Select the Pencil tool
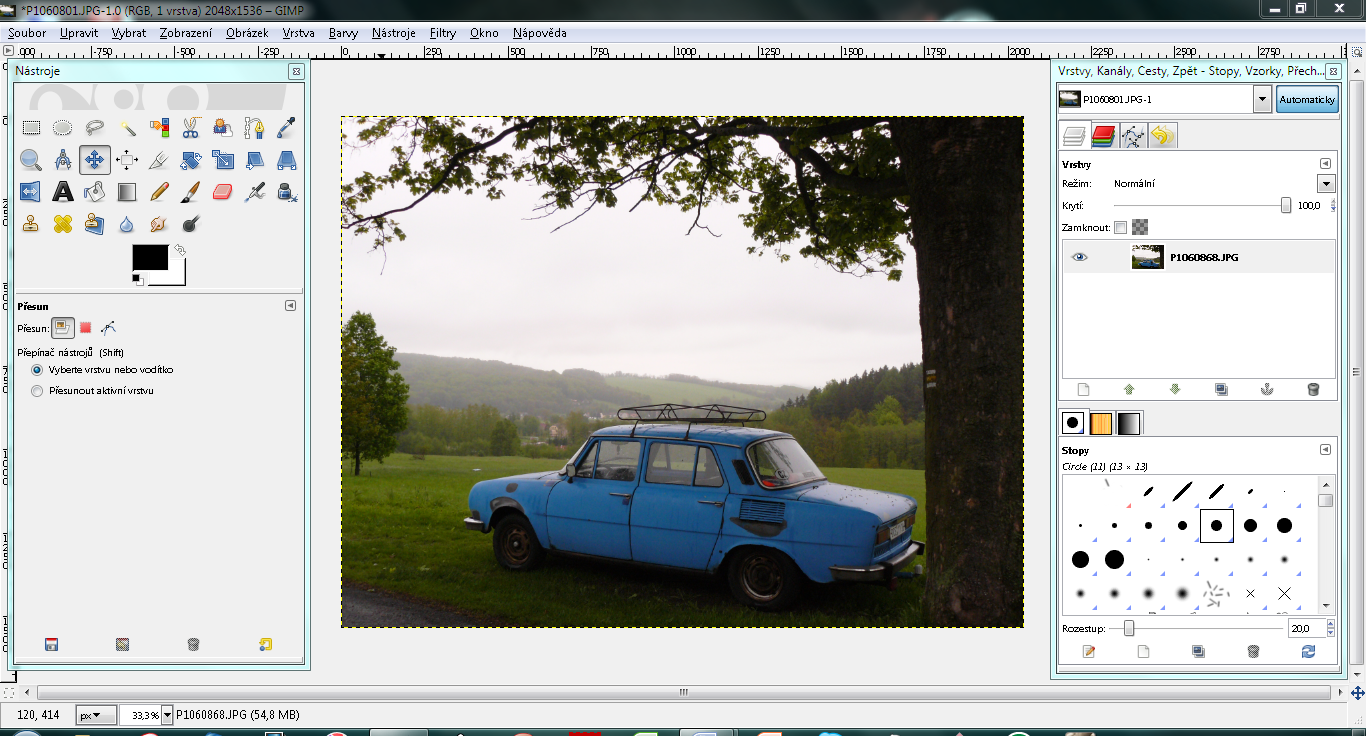 pos(159,191)
